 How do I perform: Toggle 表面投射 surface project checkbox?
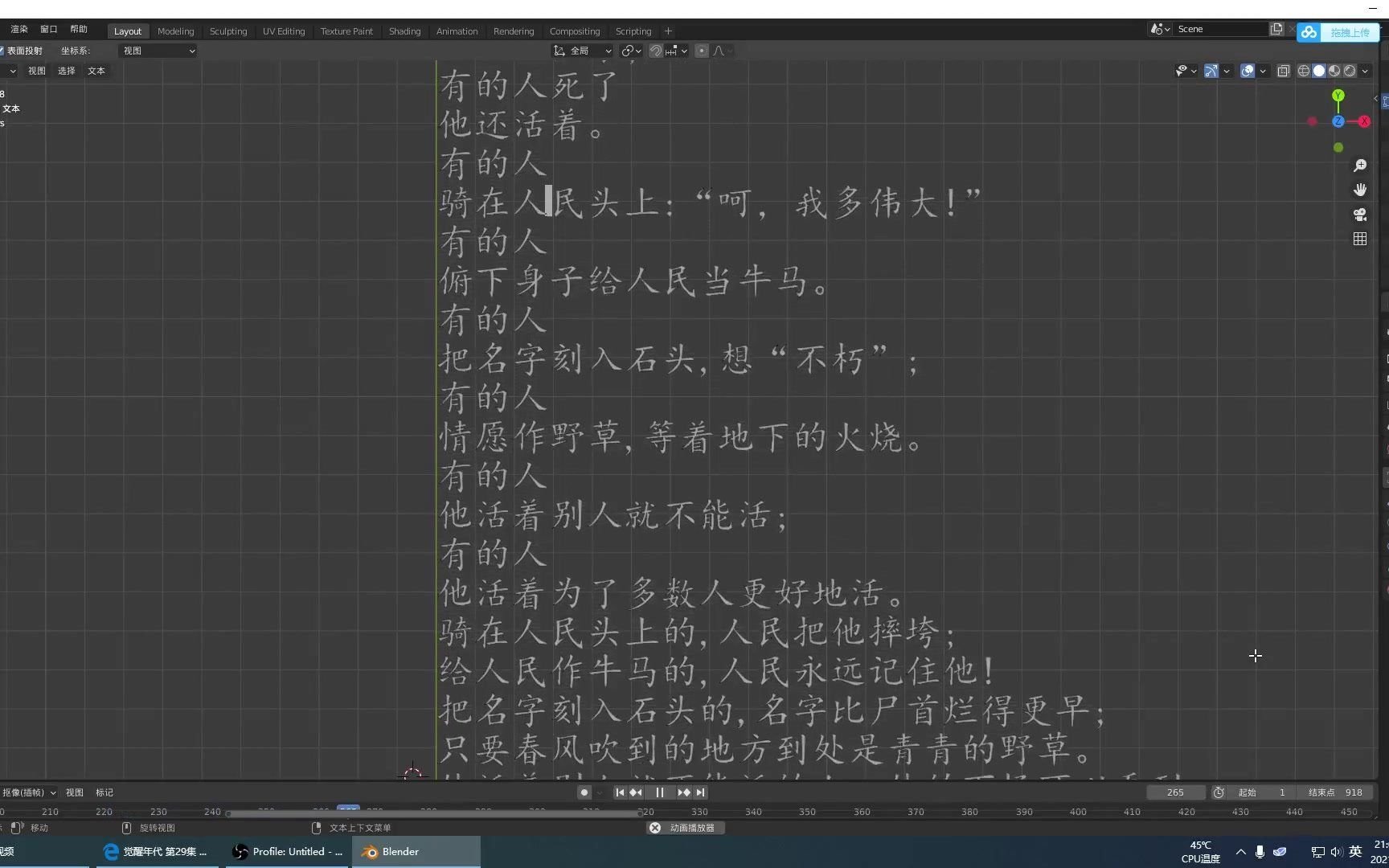click(x=2, y=51)
